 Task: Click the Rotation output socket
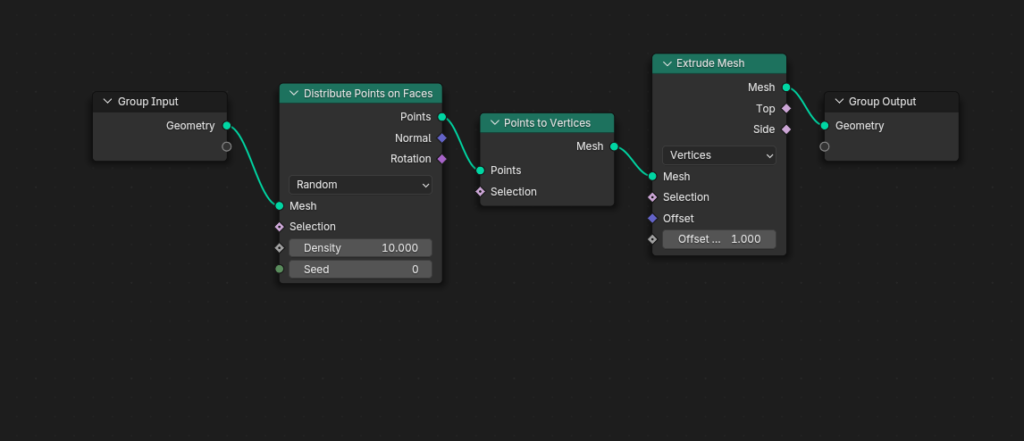(x=442, y=159)
